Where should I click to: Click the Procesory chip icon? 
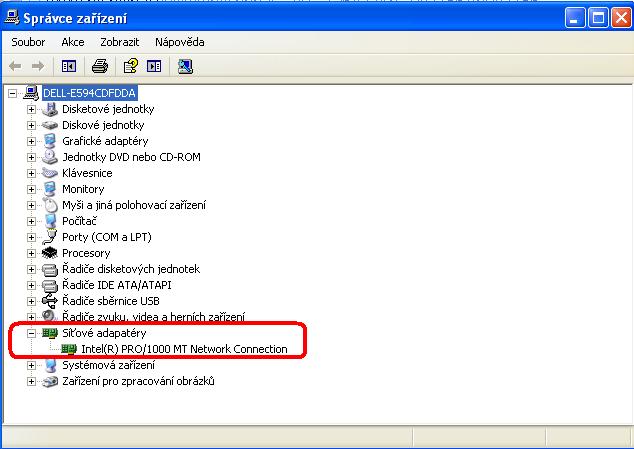[50, 253]
